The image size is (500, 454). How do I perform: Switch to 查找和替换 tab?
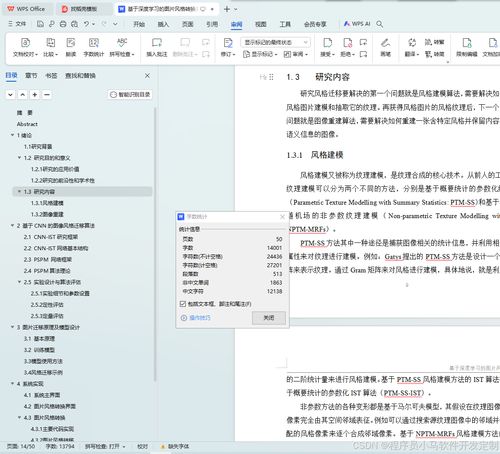[x=80, y=76]
